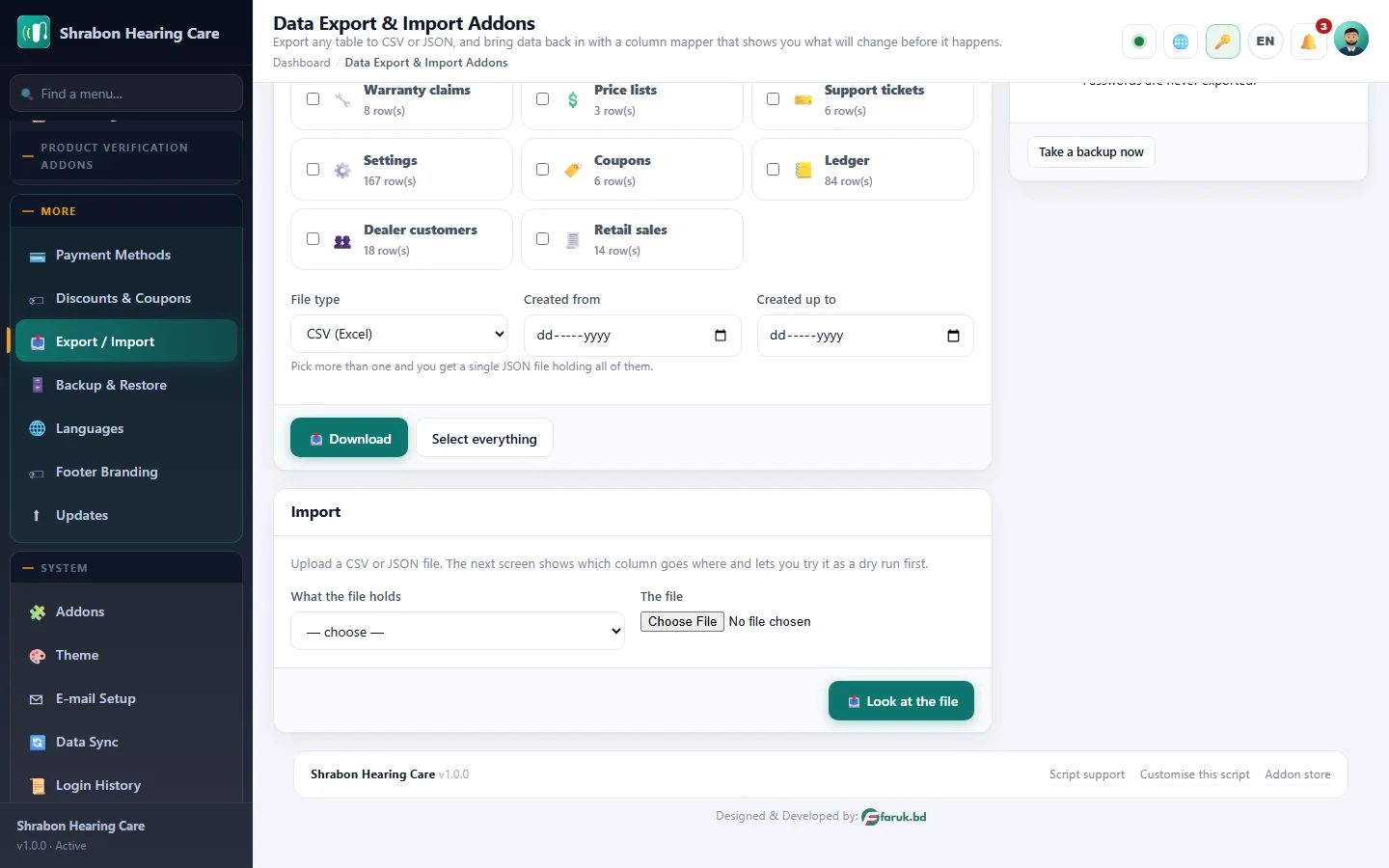Click the Shrabon Hearing Care logo icon
1389x868 pixels.
click(34, 33)
